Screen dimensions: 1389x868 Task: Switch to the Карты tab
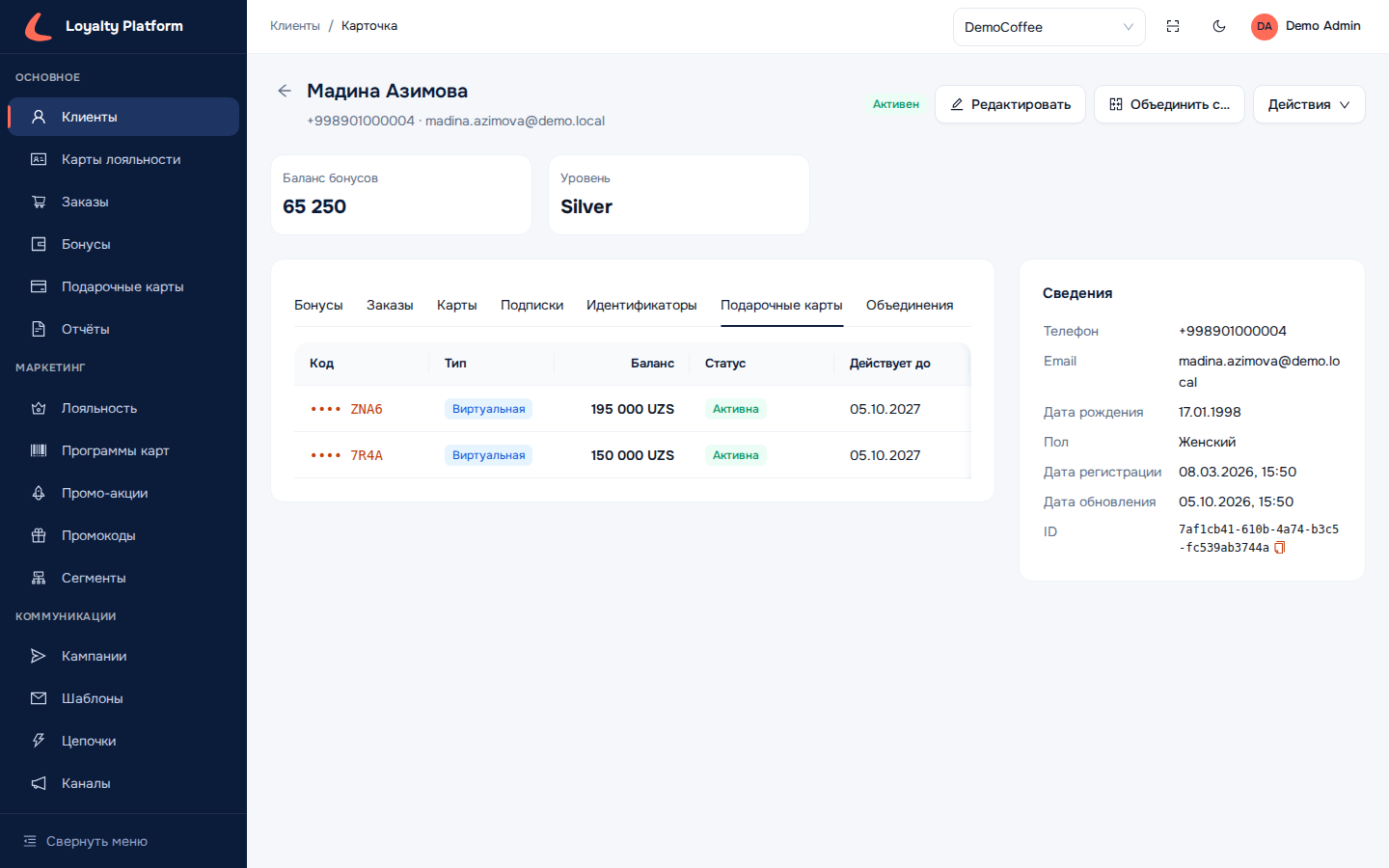point(457,305)
